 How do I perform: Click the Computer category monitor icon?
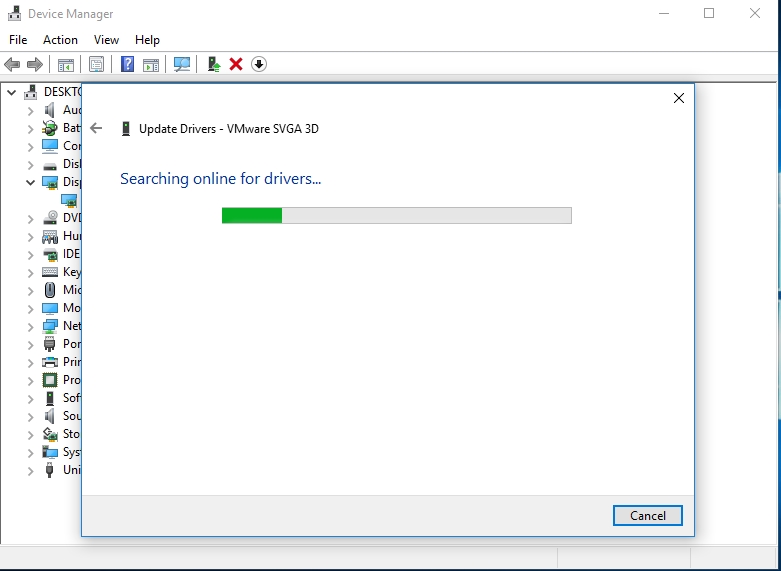[50, 146]
